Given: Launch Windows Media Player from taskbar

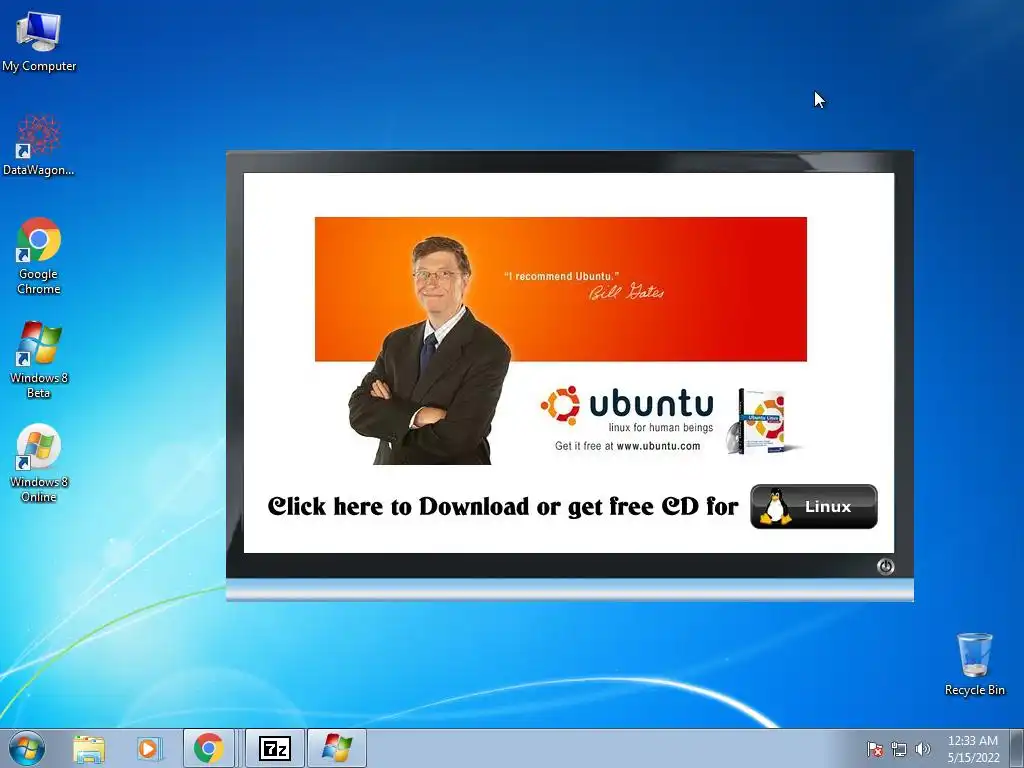Looking at the screenshot, I should [148, 748].
